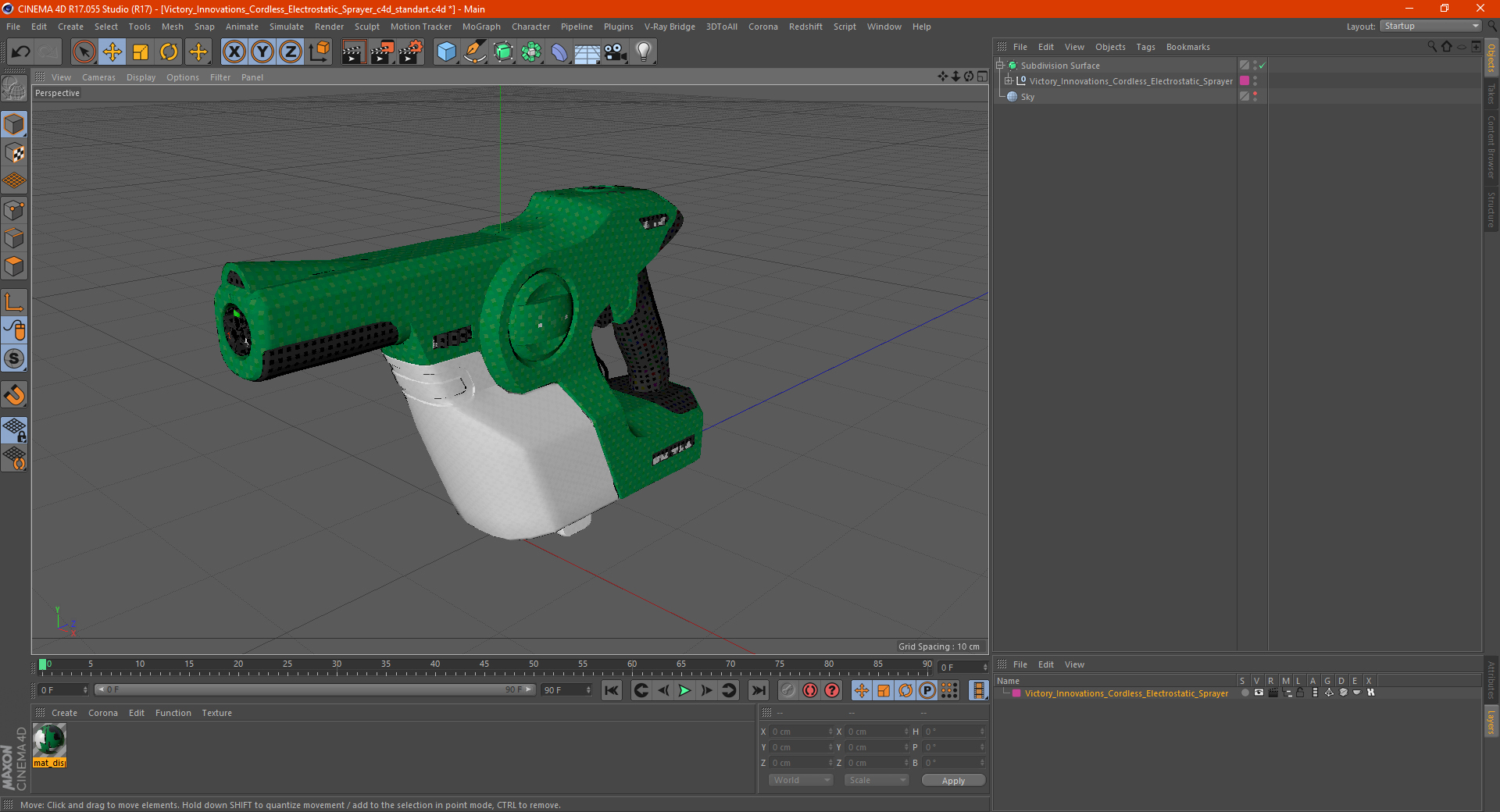Add a Camera object
Screen dimensions: 1500x812
[615, 52]
